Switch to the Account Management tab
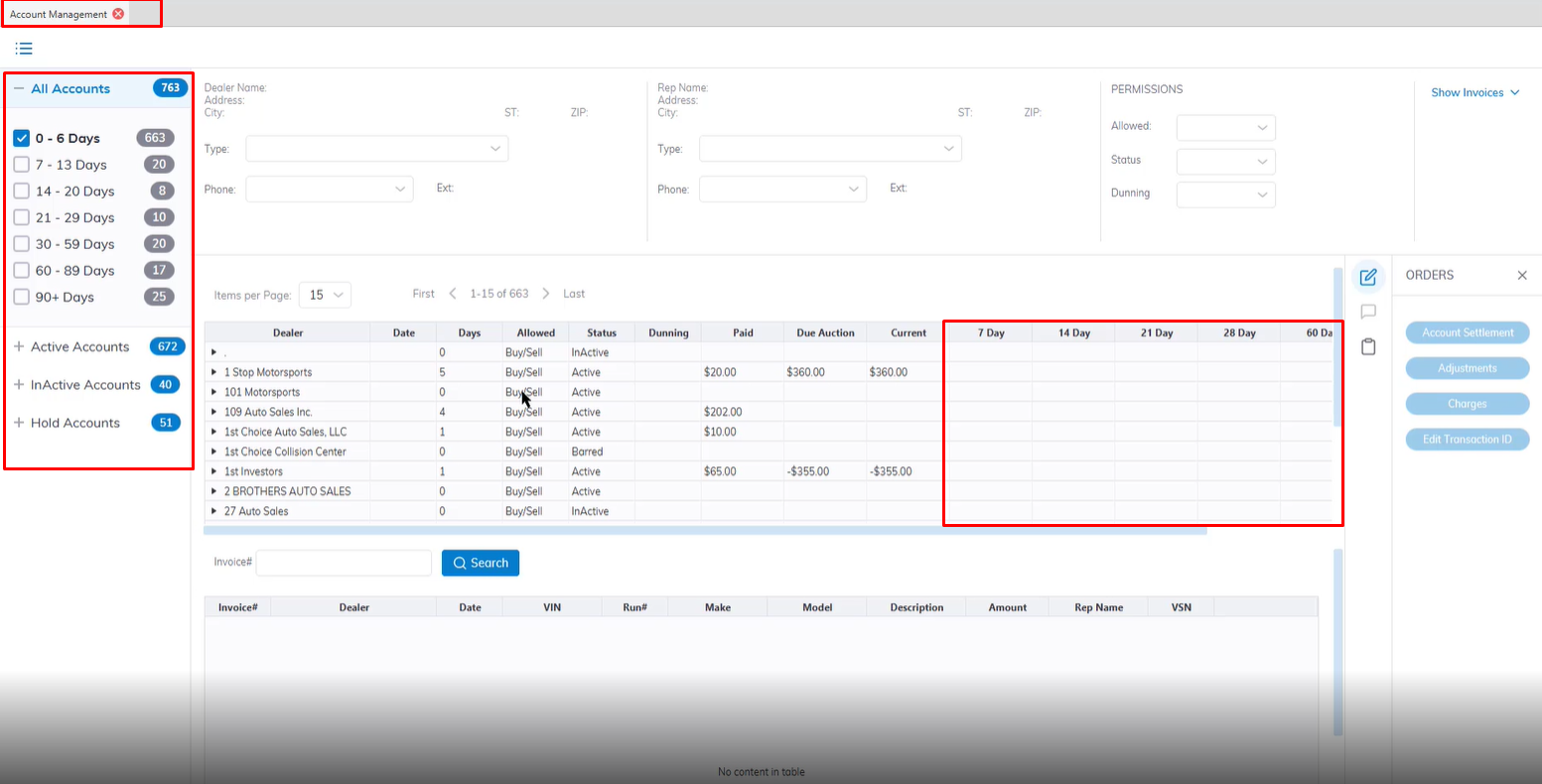 point(59,14)
